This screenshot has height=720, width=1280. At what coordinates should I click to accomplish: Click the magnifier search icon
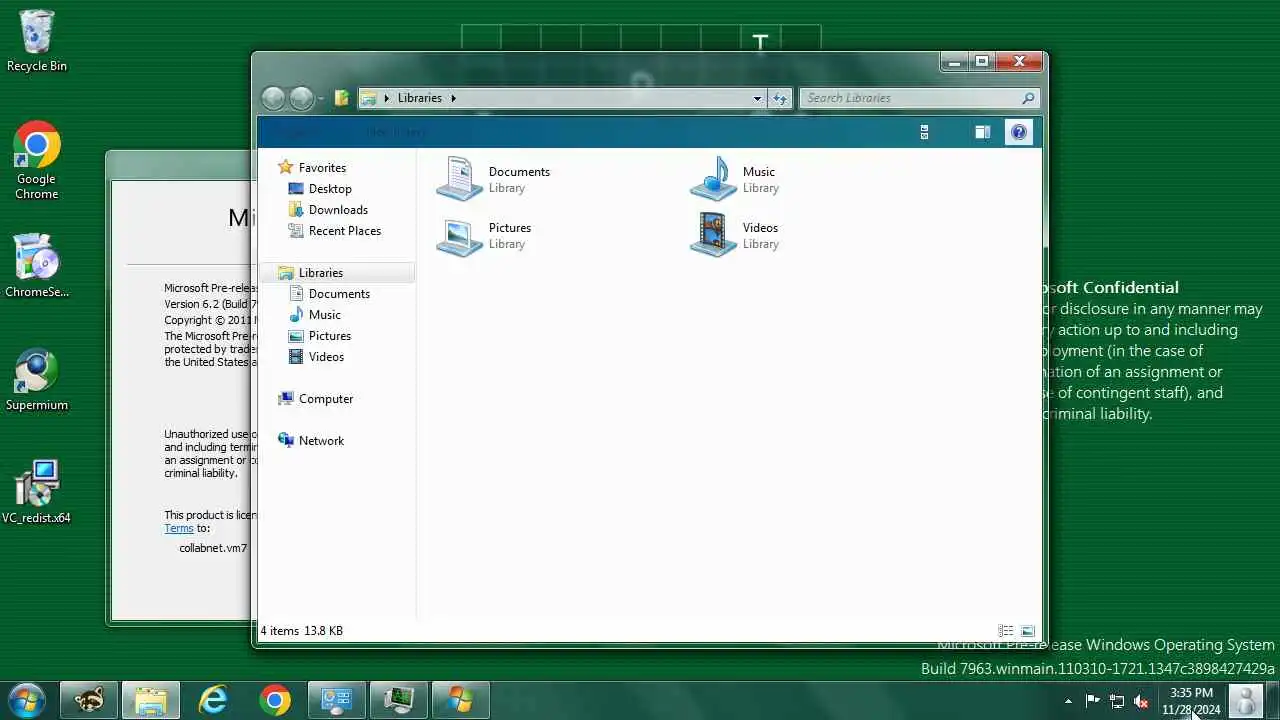(x=1028, y=98)
